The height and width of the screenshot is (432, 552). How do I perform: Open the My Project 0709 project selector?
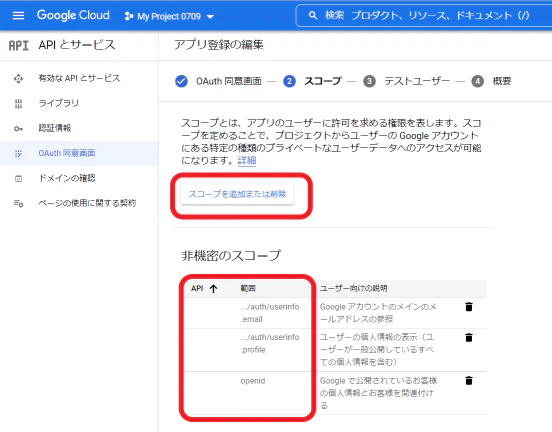(x=169, y=16)
